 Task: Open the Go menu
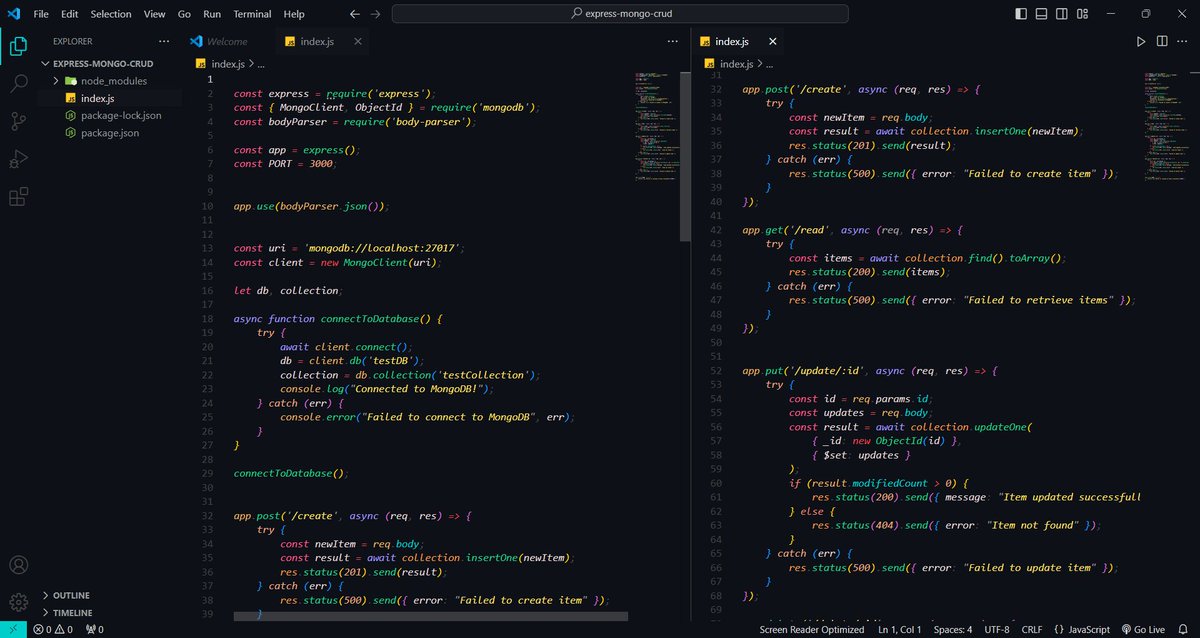(184, 14)
